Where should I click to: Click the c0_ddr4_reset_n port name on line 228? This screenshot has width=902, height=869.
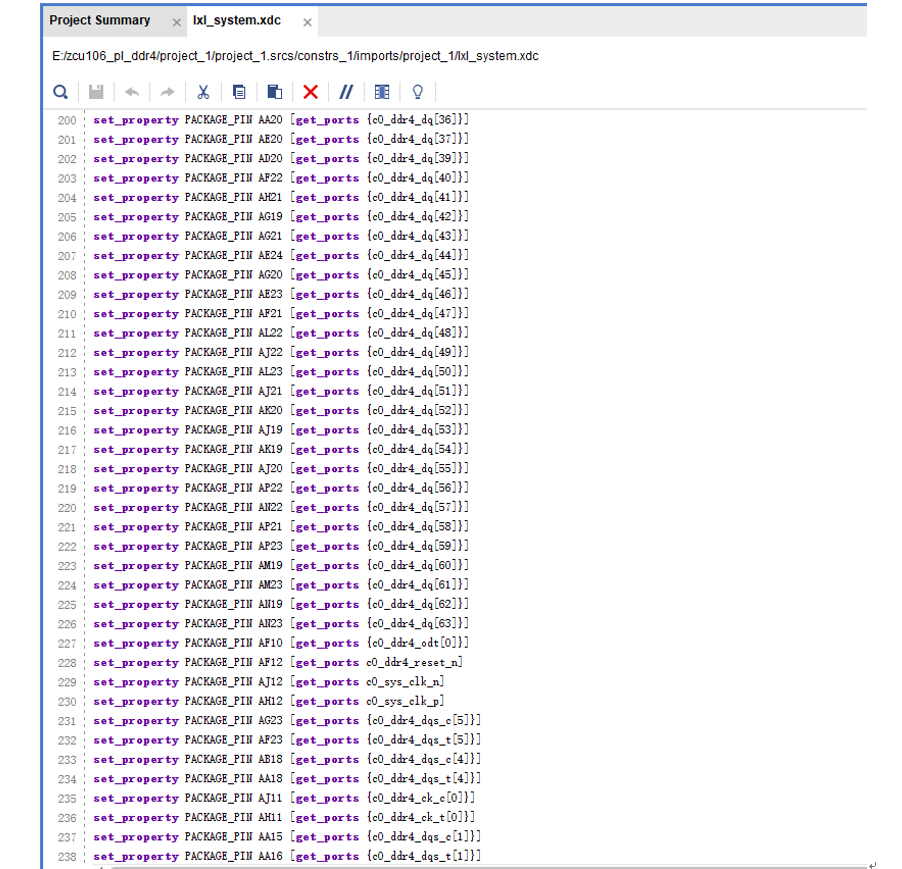(x=414, y=662)
